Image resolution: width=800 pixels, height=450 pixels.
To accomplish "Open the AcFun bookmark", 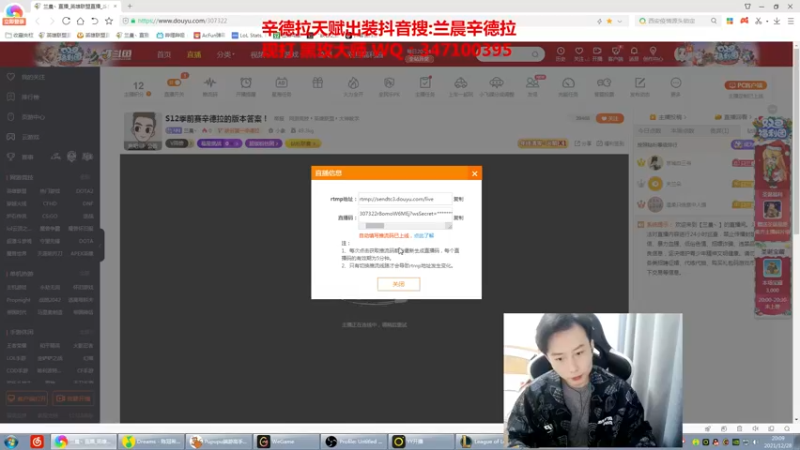I will pos(209,35).
